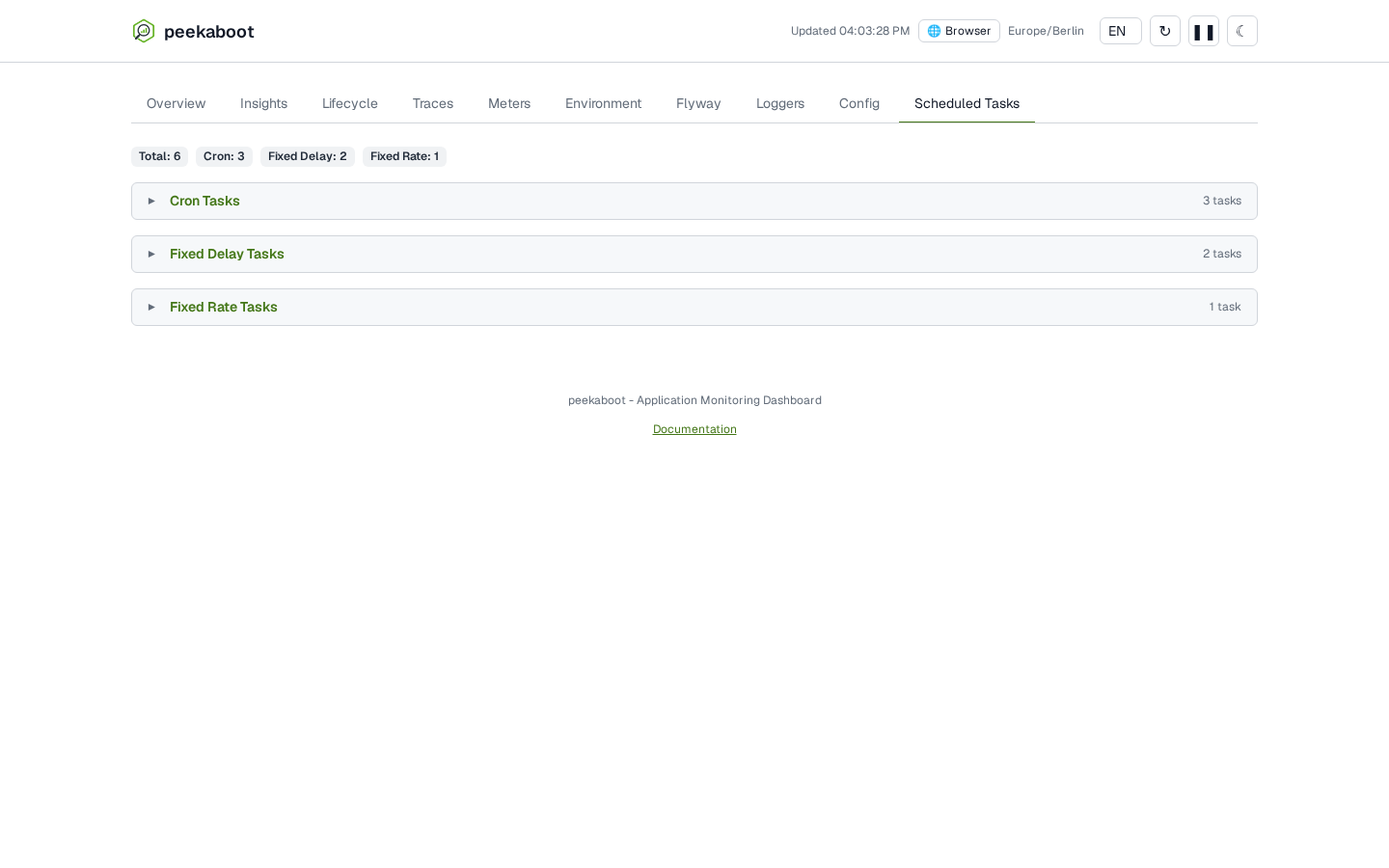Viewport: 1389px width, 868px height.
Task: Switch to the Environment tab
Action: [603, 103]
